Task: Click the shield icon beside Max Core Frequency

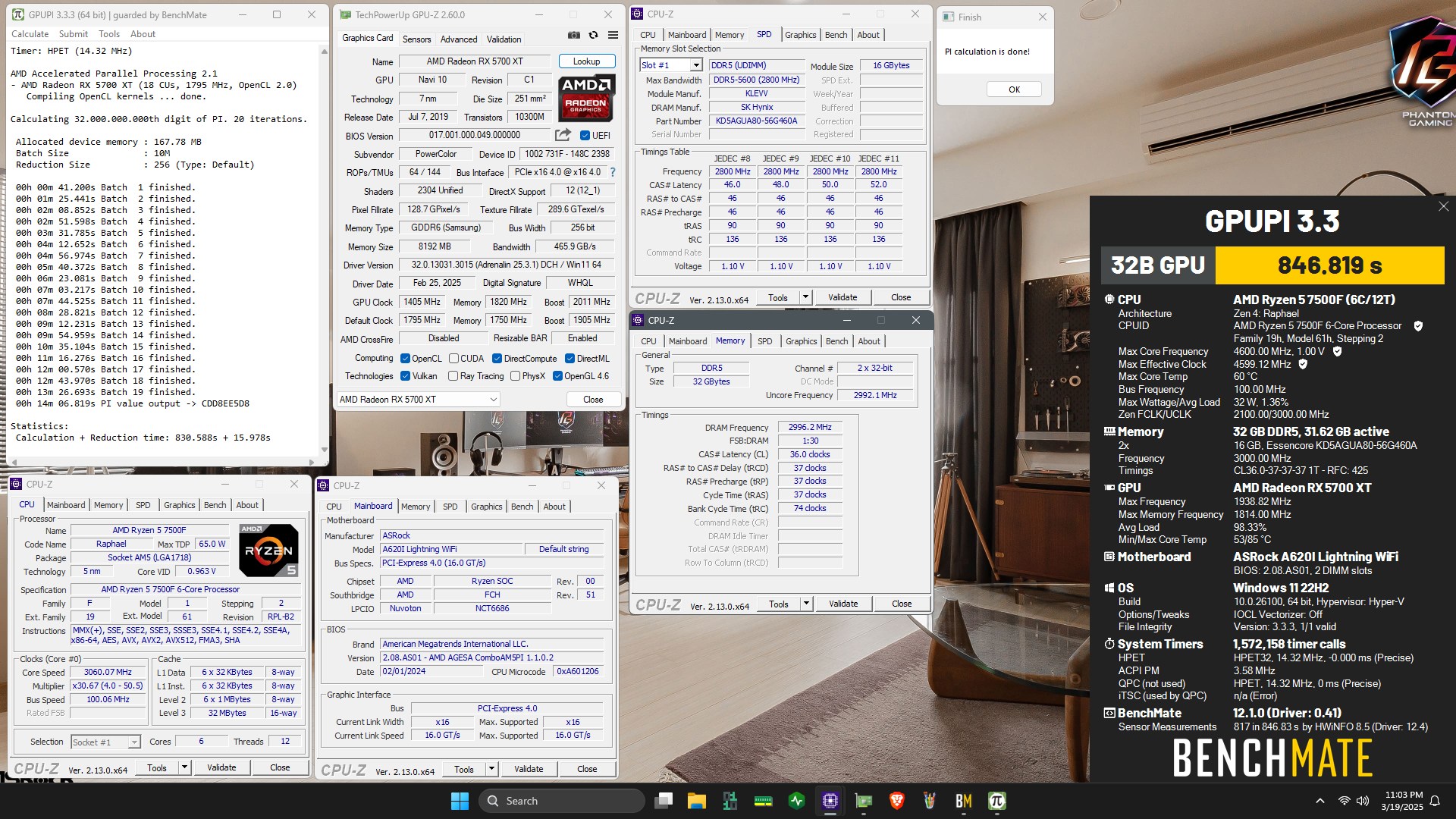Action: 1338,351
